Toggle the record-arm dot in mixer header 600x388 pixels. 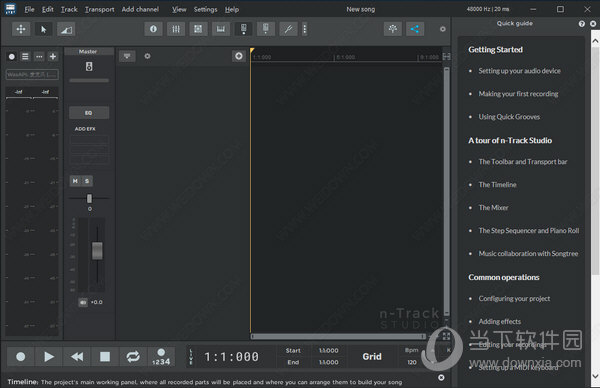click(x=12, y=57)
